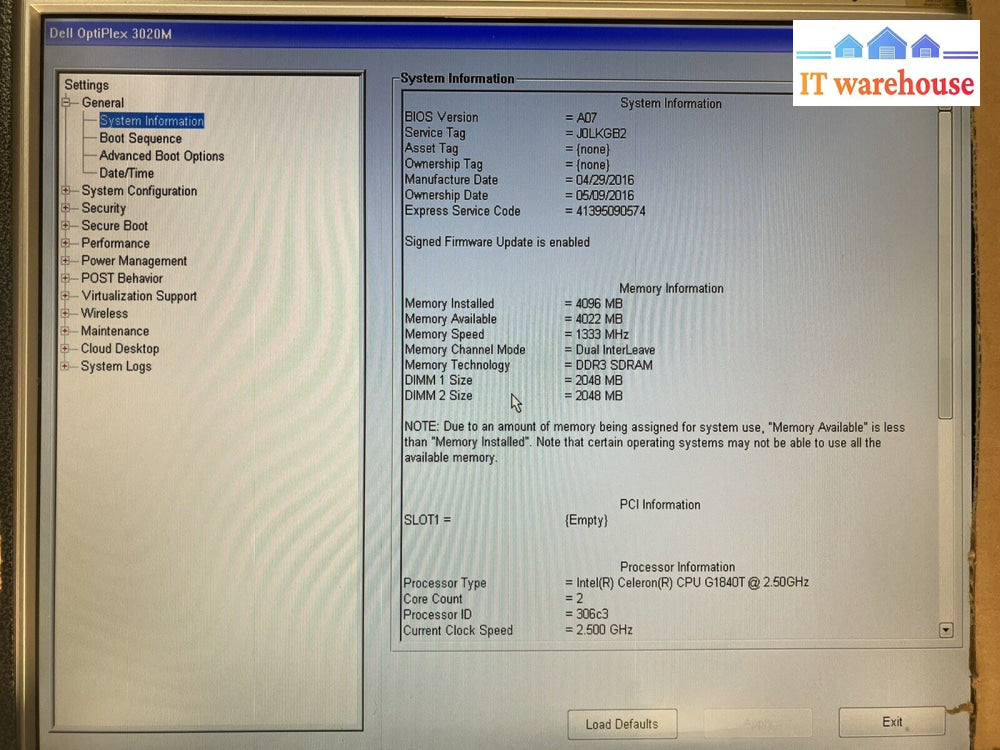Expand the System Configuration node
The height and width of the screenshot is (750, 1000).
coord(66,191)
